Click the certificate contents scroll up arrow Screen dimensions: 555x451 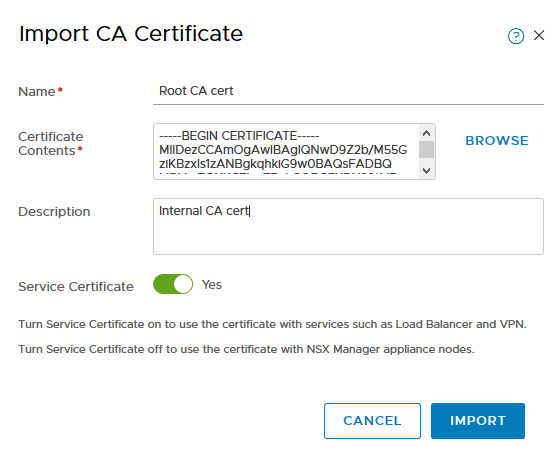pyautogui.click(x=427, y=133)
